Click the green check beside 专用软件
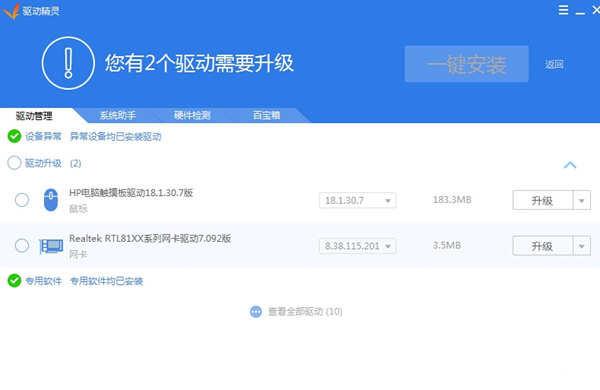 click(x=15, y=281)
